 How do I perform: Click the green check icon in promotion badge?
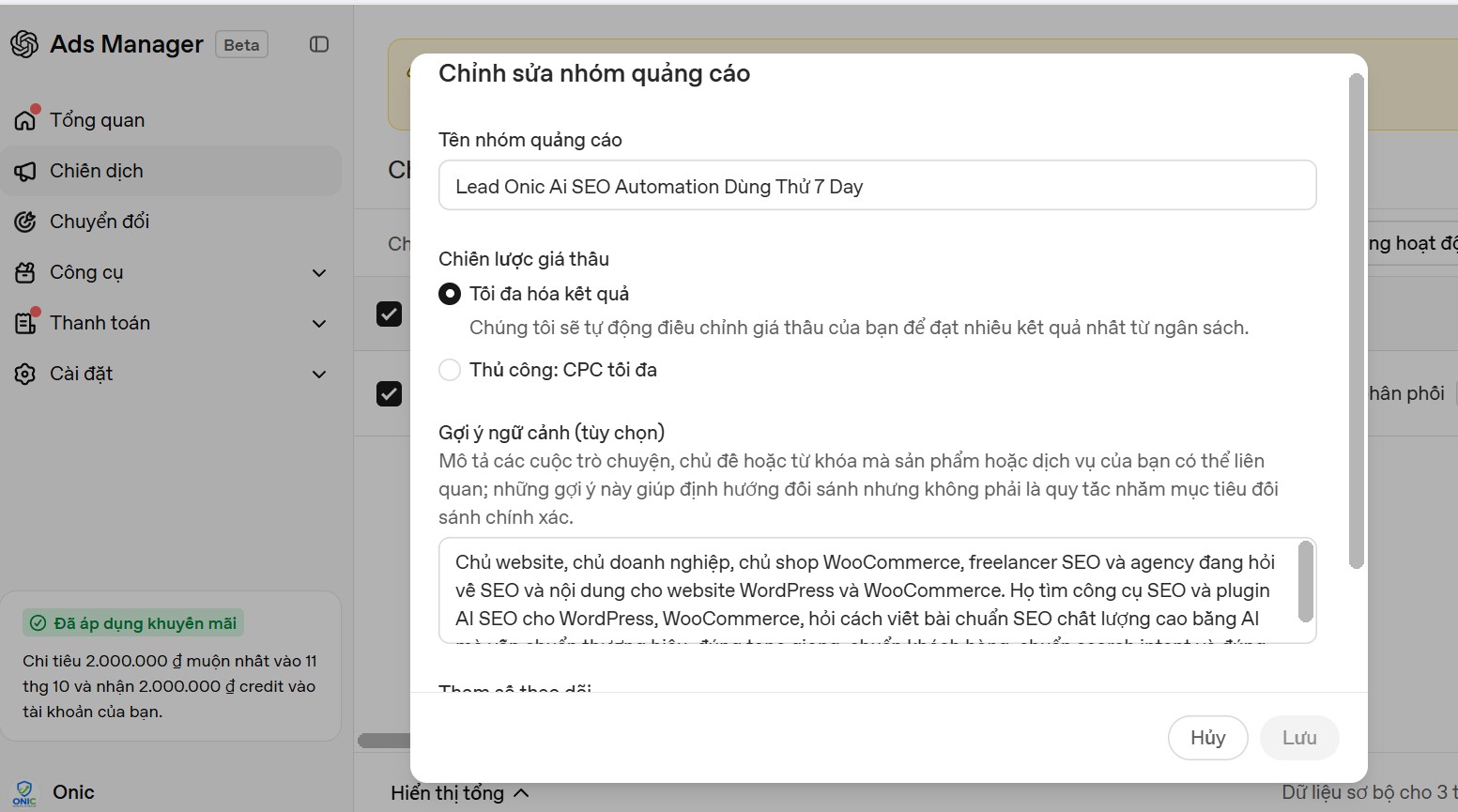point(38,623)
